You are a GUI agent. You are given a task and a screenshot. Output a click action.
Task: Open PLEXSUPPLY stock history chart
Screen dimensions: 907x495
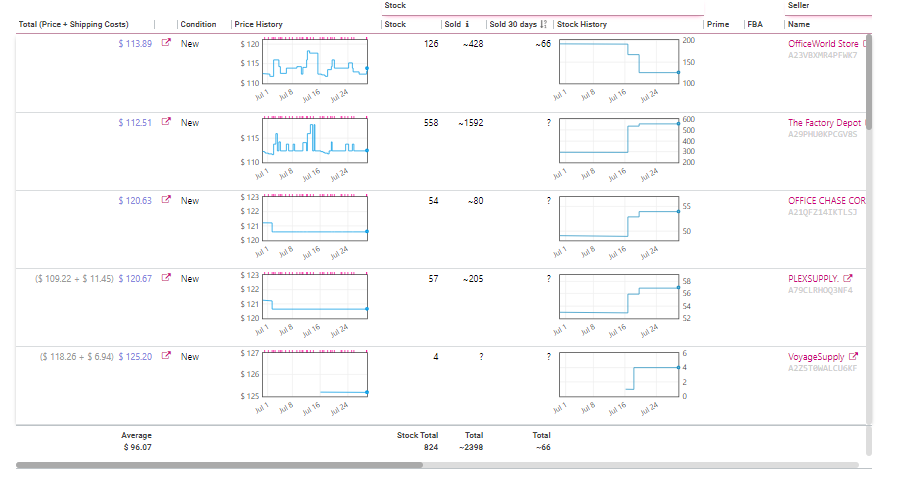coord(619,296)
